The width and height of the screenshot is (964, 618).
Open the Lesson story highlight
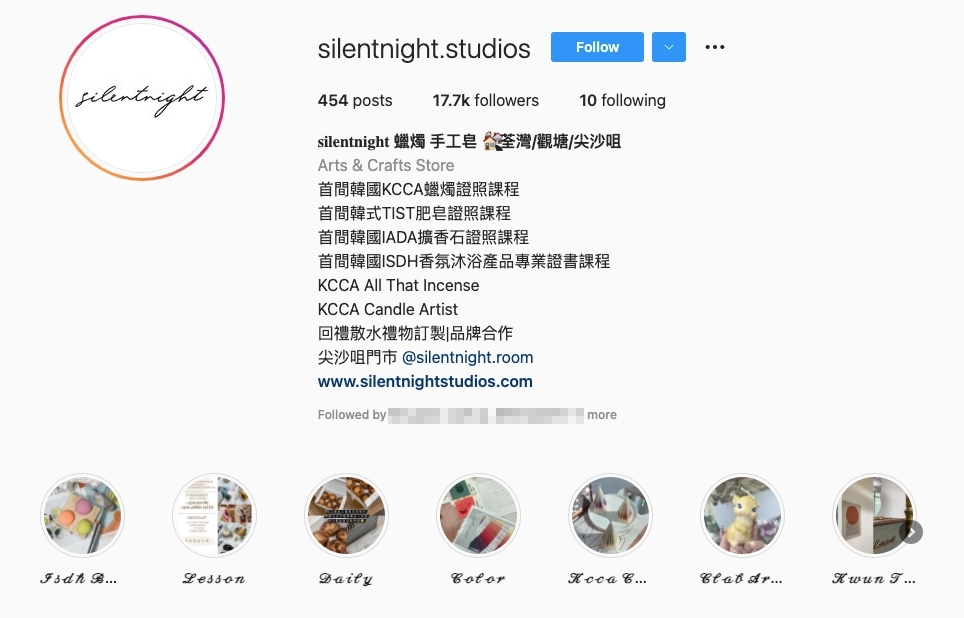pos(214,515)
